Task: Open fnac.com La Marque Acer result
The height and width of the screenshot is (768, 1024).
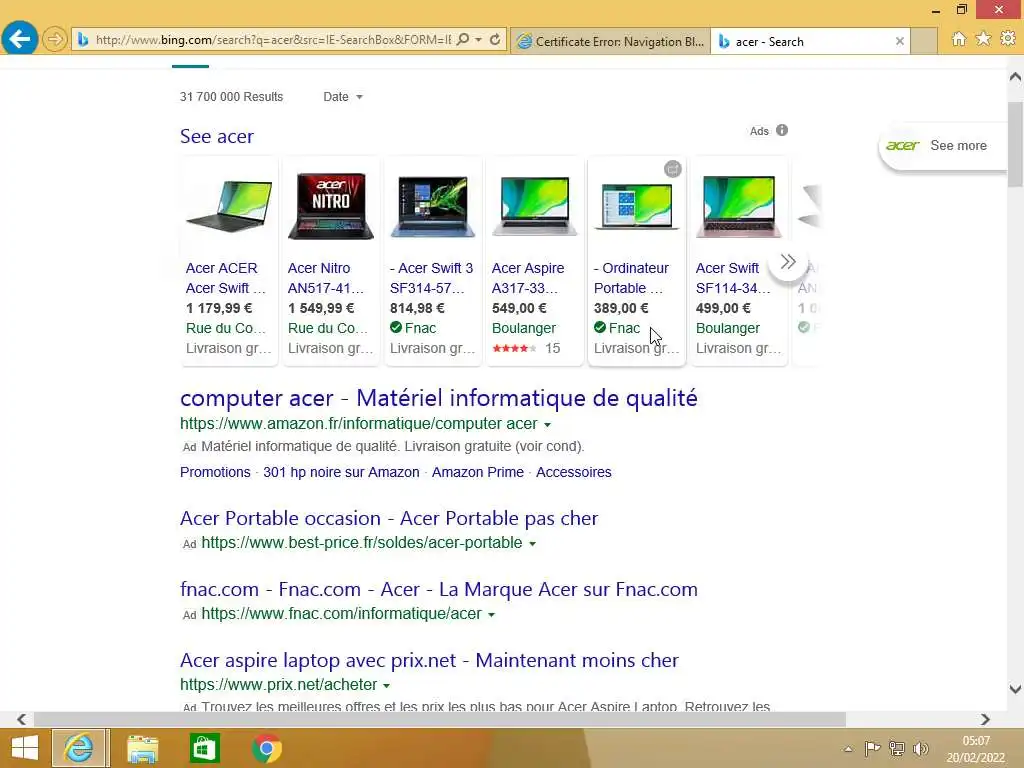Action: (439, 590)
